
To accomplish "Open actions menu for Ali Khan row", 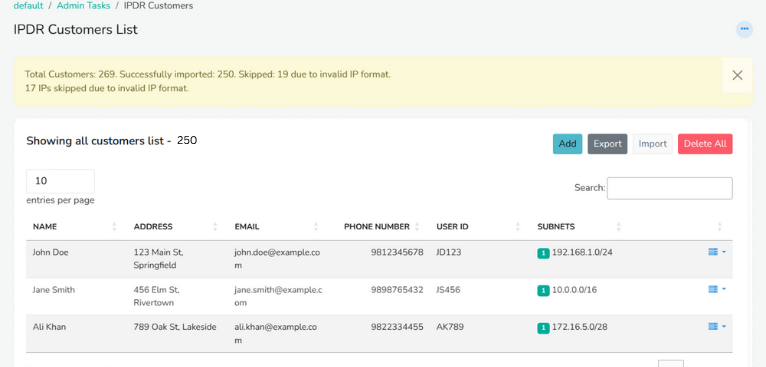I will coord(717,326).
